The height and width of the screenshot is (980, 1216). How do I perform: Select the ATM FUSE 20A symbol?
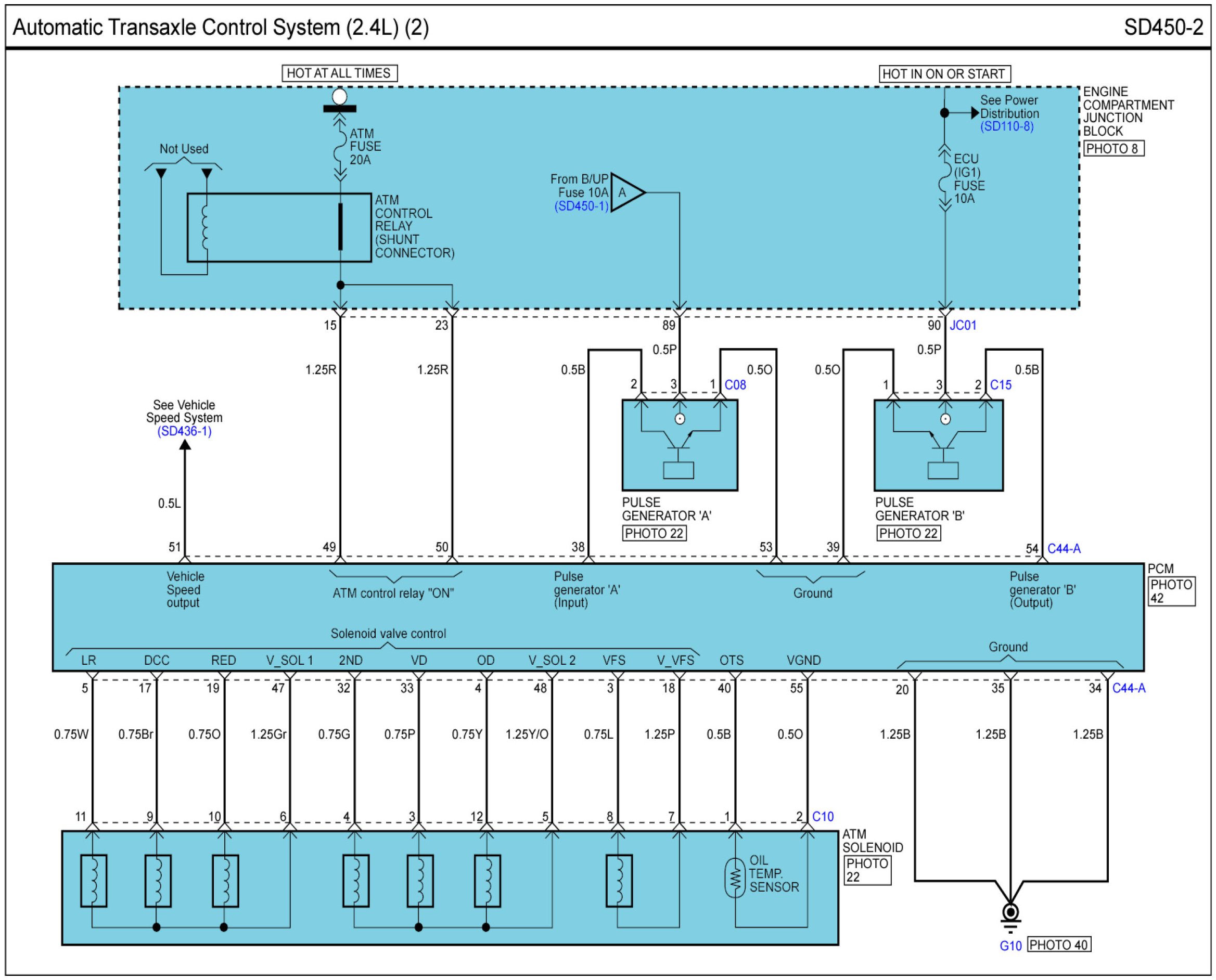point(339,147)
